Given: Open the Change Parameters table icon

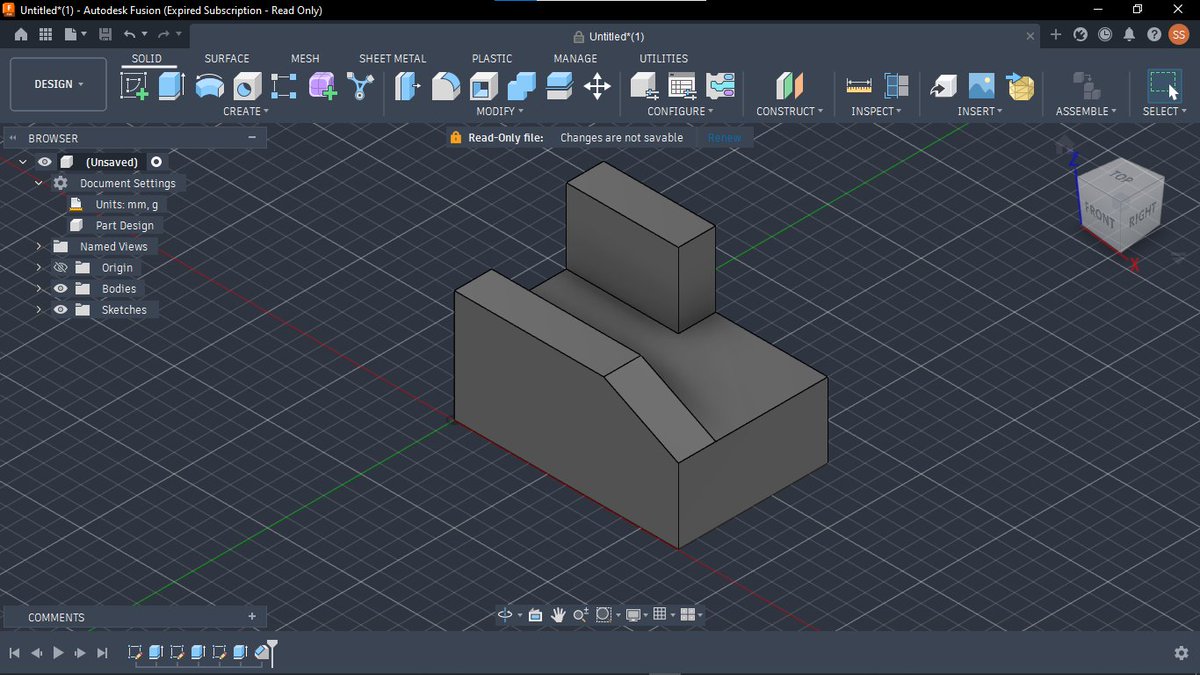Looking at the screenshot, I should click(x=682, y=86).
